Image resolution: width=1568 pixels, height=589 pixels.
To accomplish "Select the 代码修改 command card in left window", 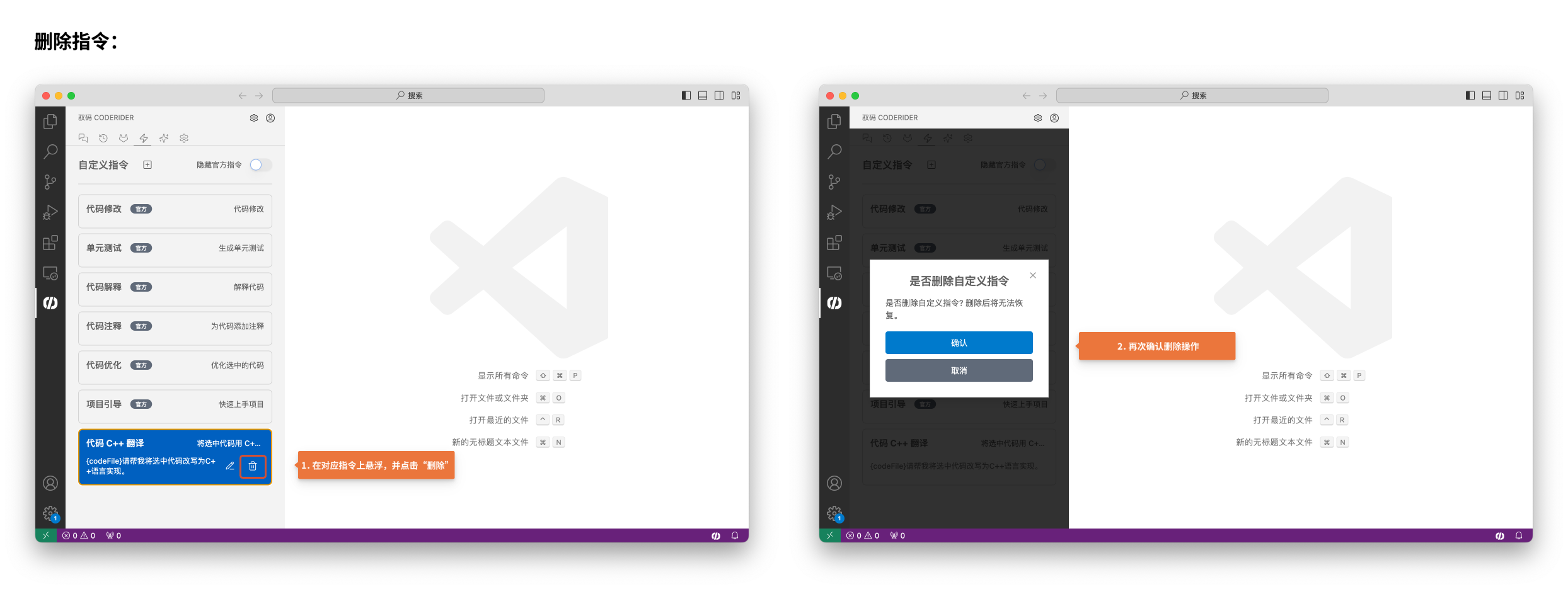I will (175, 211).
